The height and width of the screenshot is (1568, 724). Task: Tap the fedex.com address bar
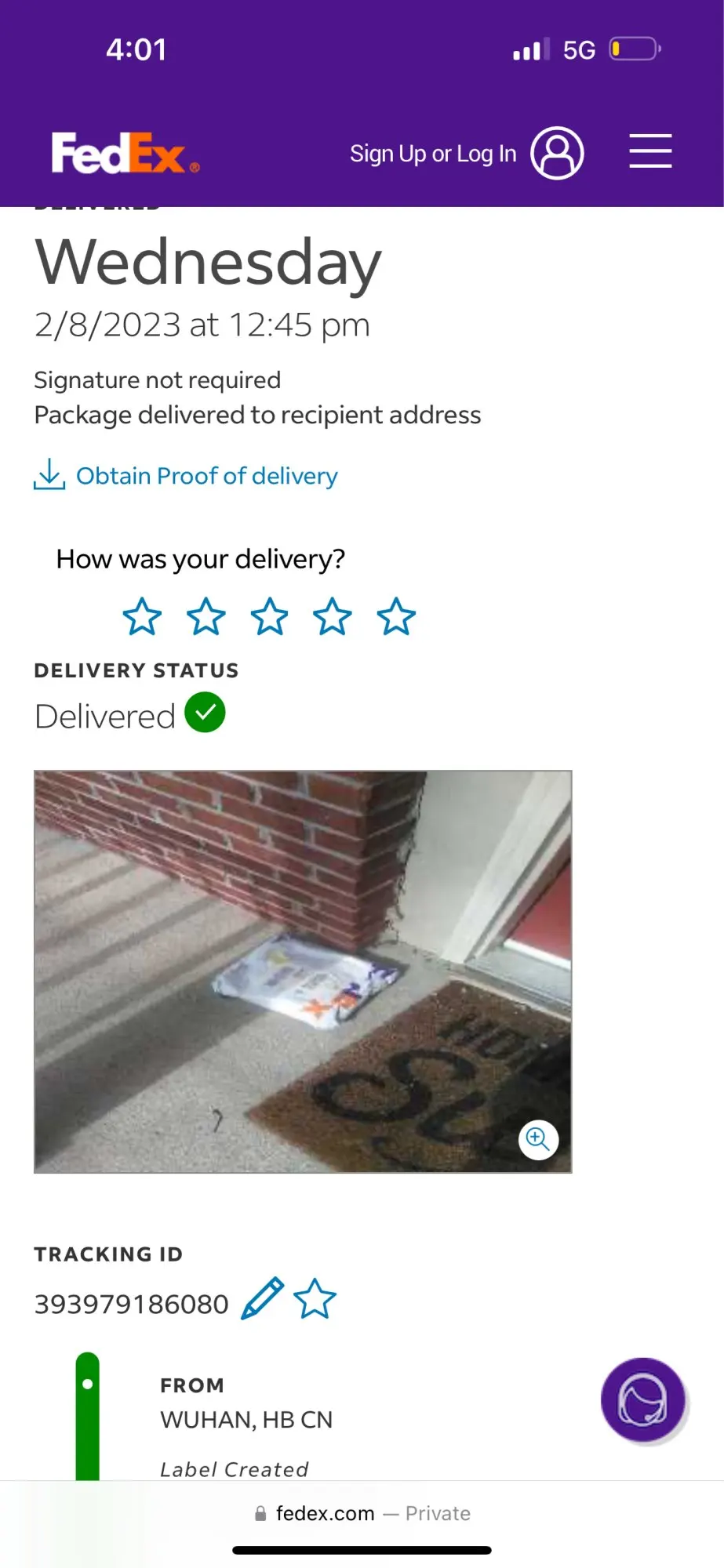(x=362, y=1513)
